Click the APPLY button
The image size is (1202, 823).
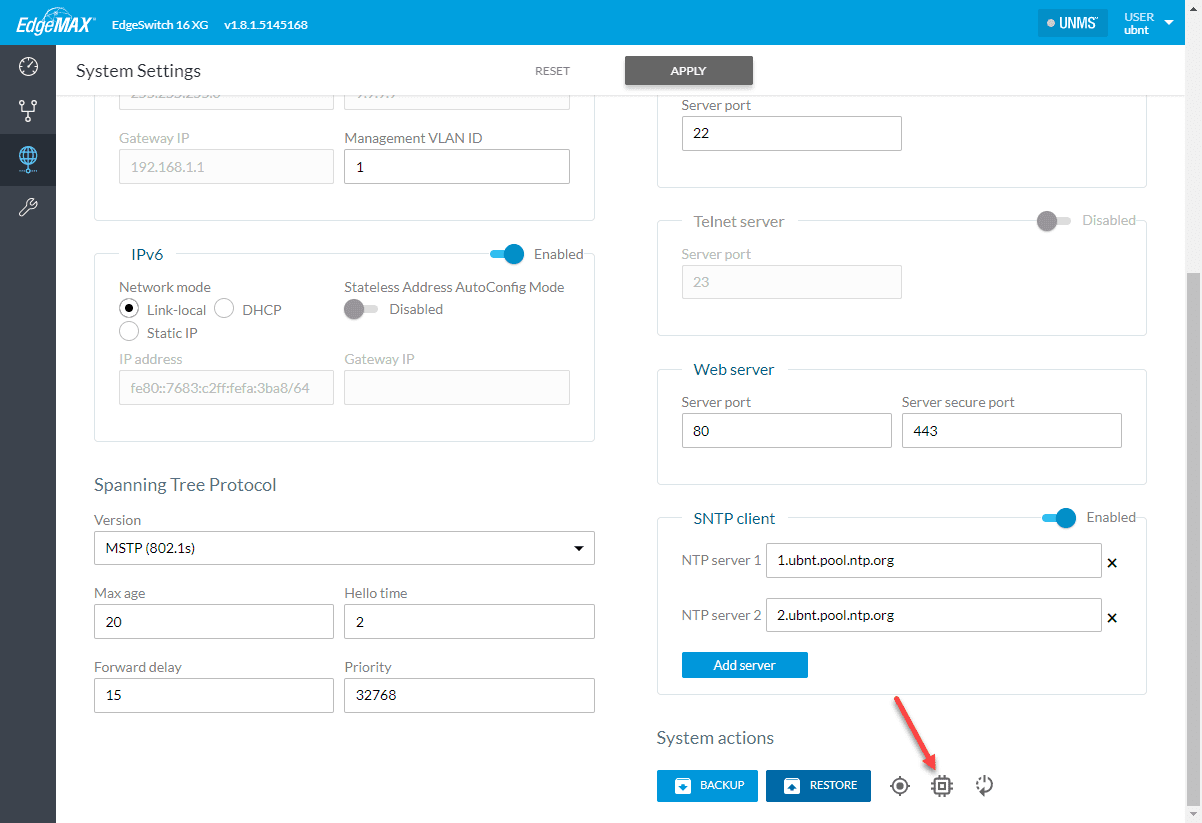point(688,71)
